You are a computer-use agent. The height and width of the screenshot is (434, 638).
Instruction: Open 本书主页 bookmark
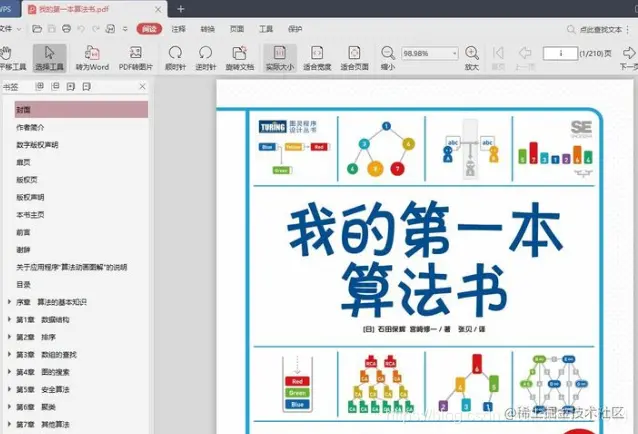point(30,215)
